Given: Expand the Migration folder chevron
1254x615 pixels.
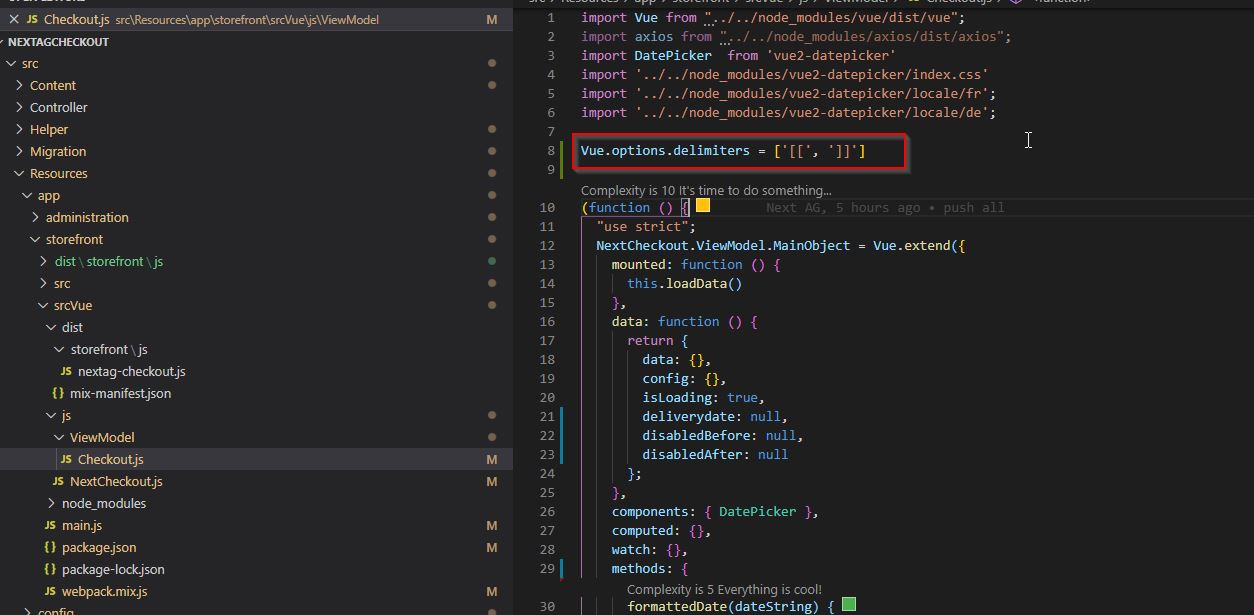Looking at the screenshot, I should (x=19, y=151).
